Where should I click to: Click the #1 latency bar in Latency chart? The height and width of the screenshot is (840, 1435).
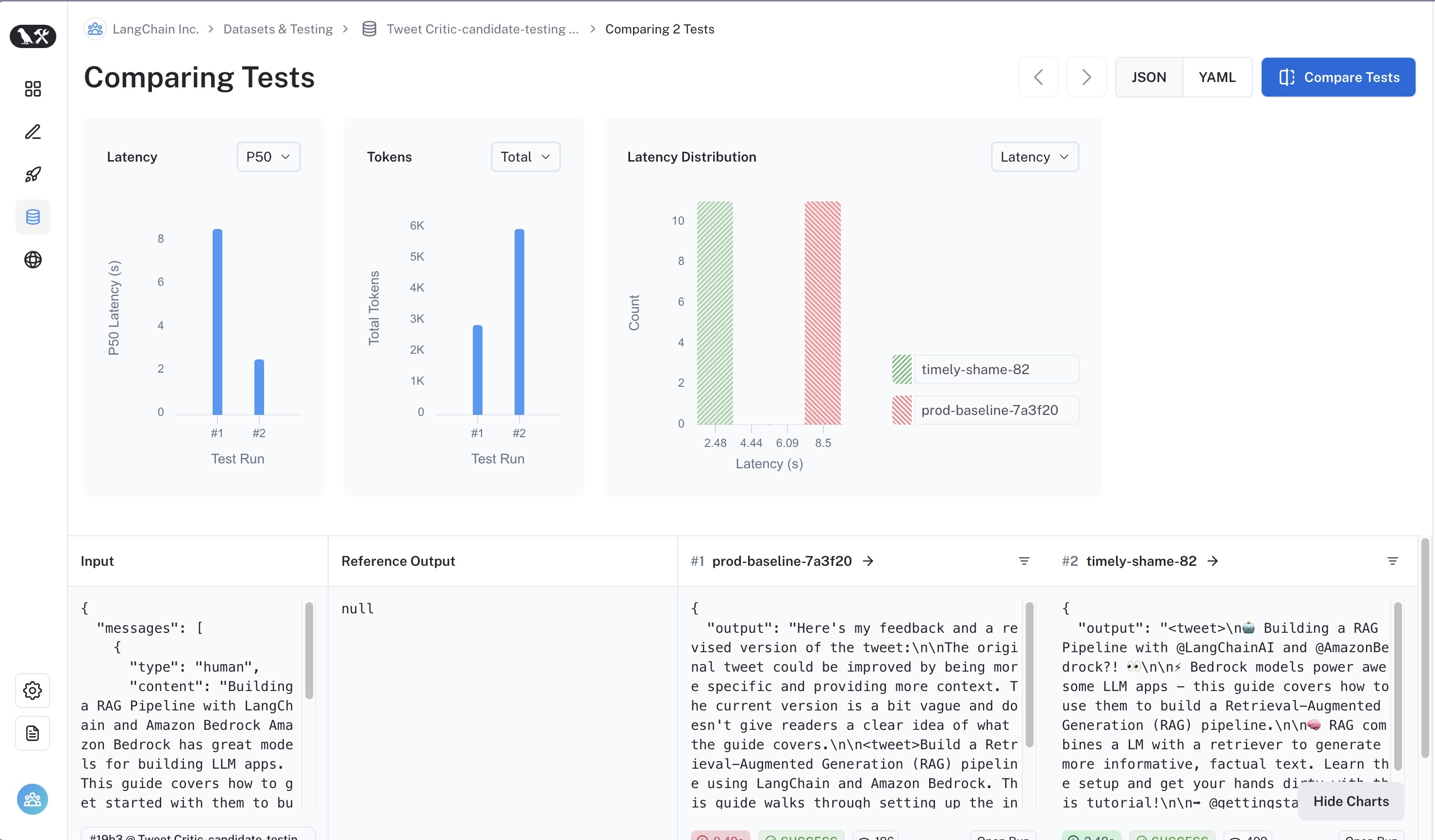[217, 322]
